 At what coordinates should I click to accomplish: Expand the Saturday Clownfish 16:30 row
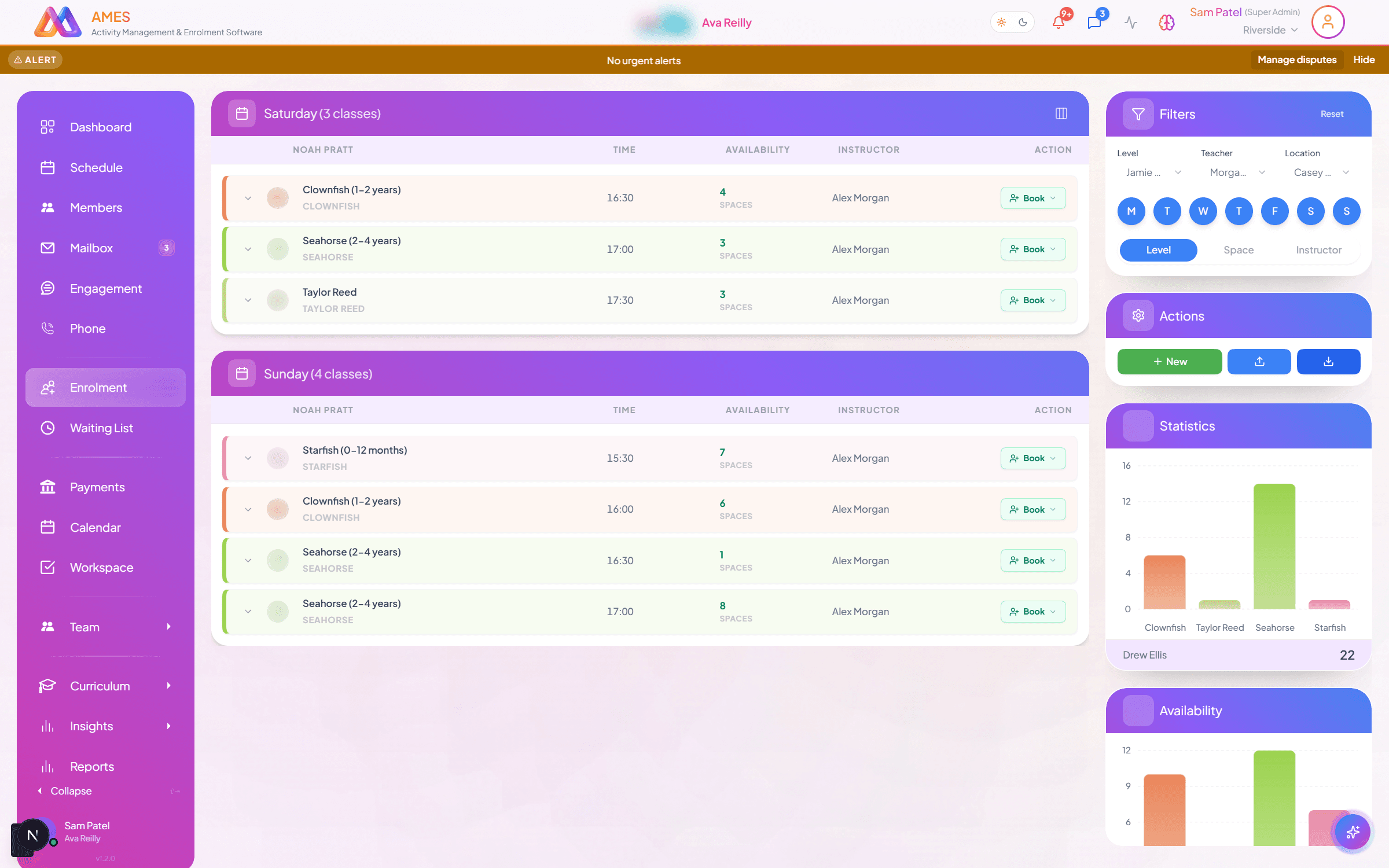248,198
